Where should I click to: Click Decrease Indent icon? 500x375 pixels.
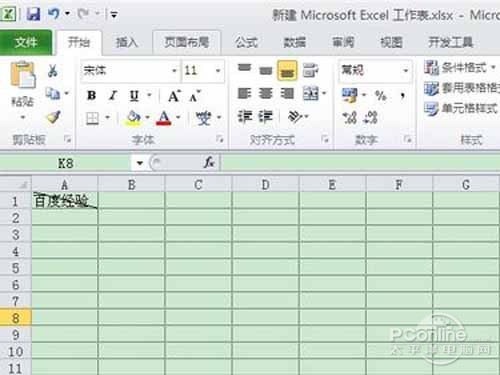point(245,117)
